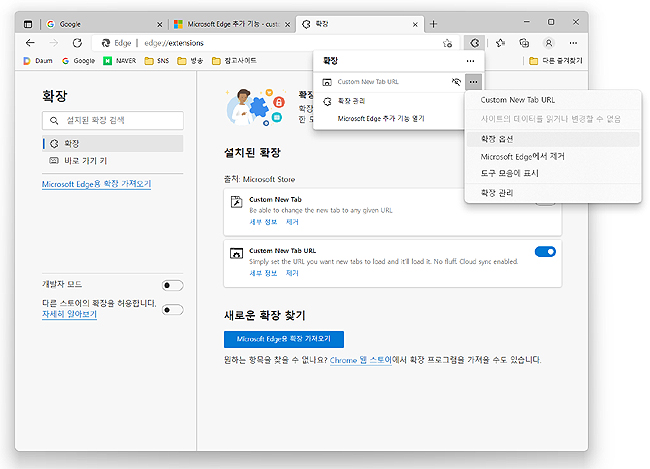Open 세부 정보 for Custom New Tab
The height and width of the screenshot is (469, 650).
263,222
